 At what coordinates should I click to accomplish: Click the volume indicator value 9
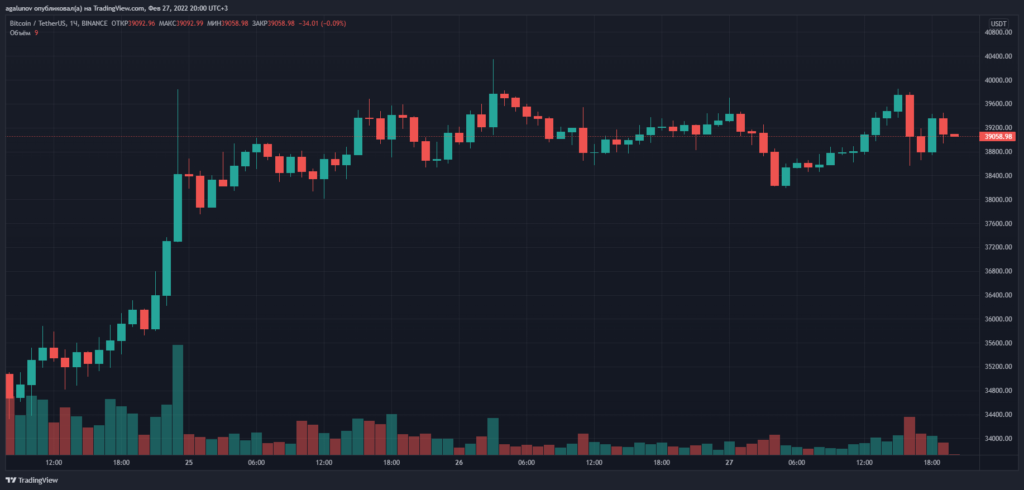[38, 33]
